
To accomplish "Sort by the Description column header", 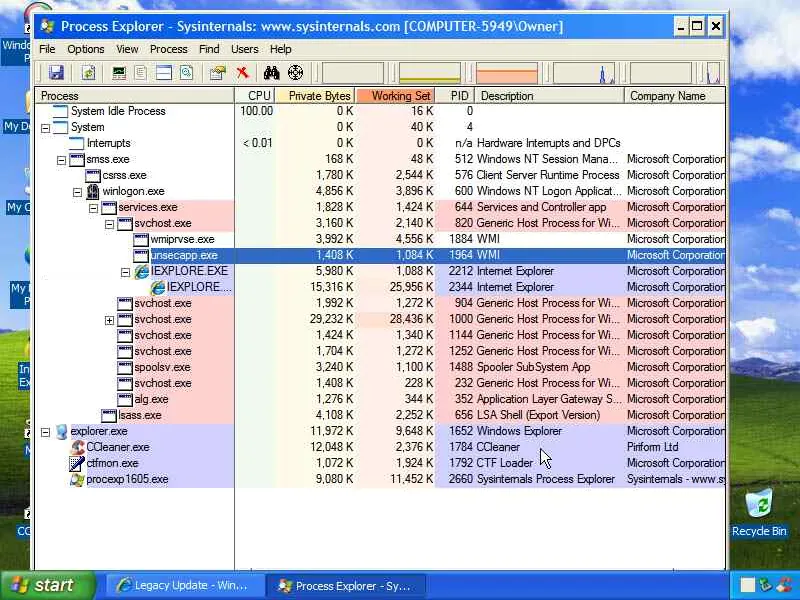I will (549, 96).
